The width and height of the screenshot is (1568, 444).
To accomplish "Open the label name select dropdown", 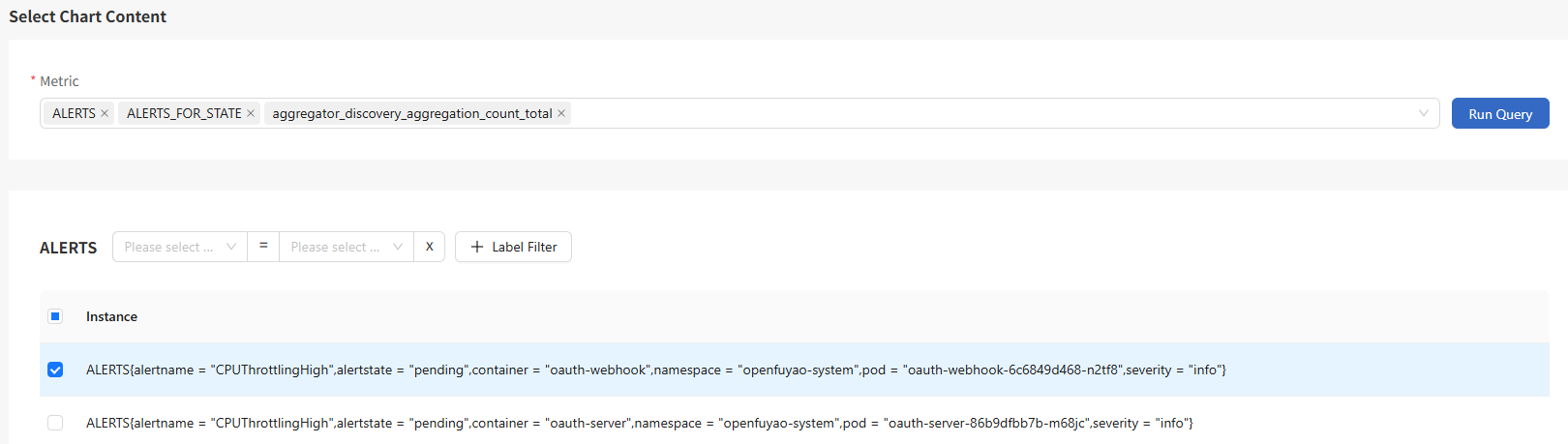I will coord(180,247).
